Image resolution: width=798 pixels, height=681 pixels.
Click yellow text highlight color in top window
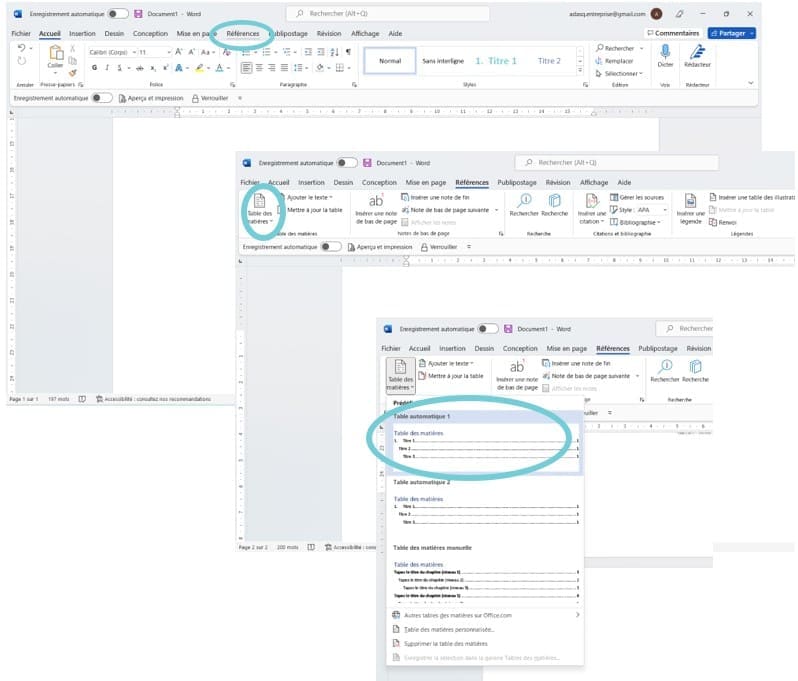200,68
